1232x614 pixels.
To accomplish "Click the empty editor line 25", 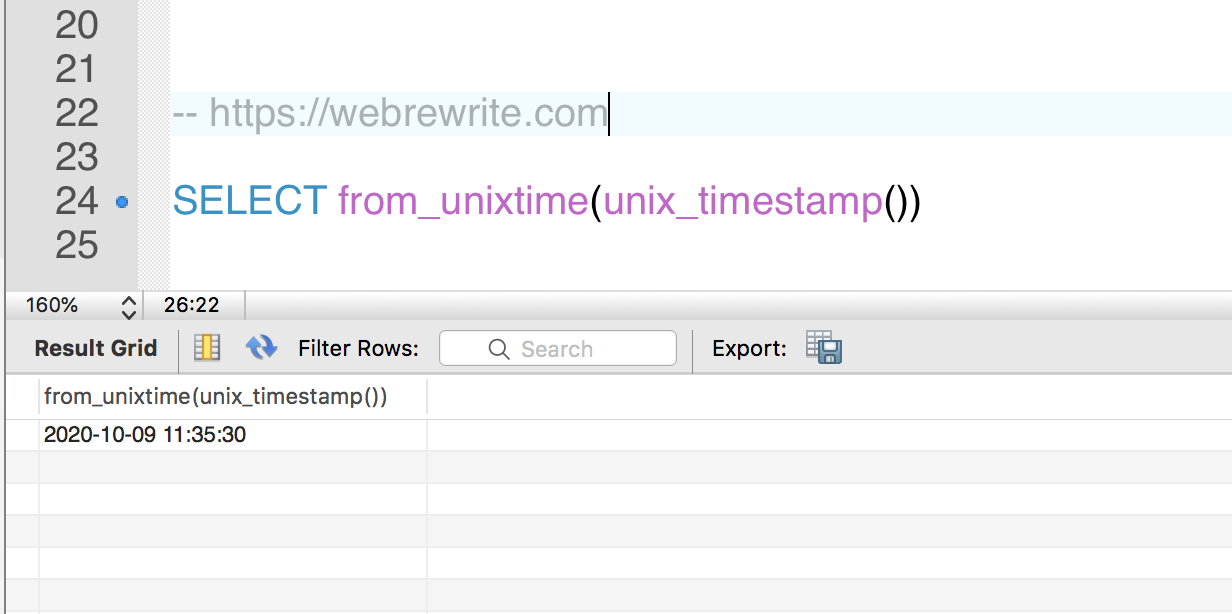I will (700, 246).
